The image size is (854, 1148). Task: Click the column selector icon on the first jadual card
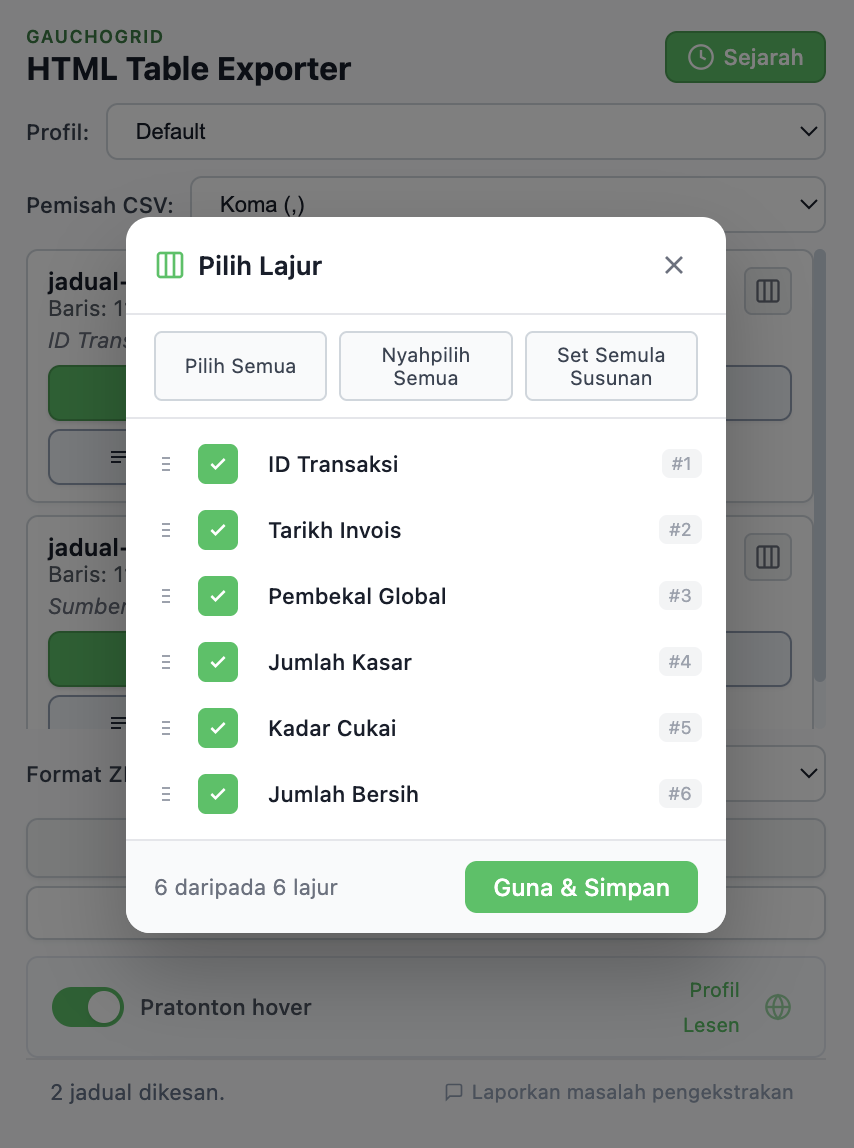point(767,291)
